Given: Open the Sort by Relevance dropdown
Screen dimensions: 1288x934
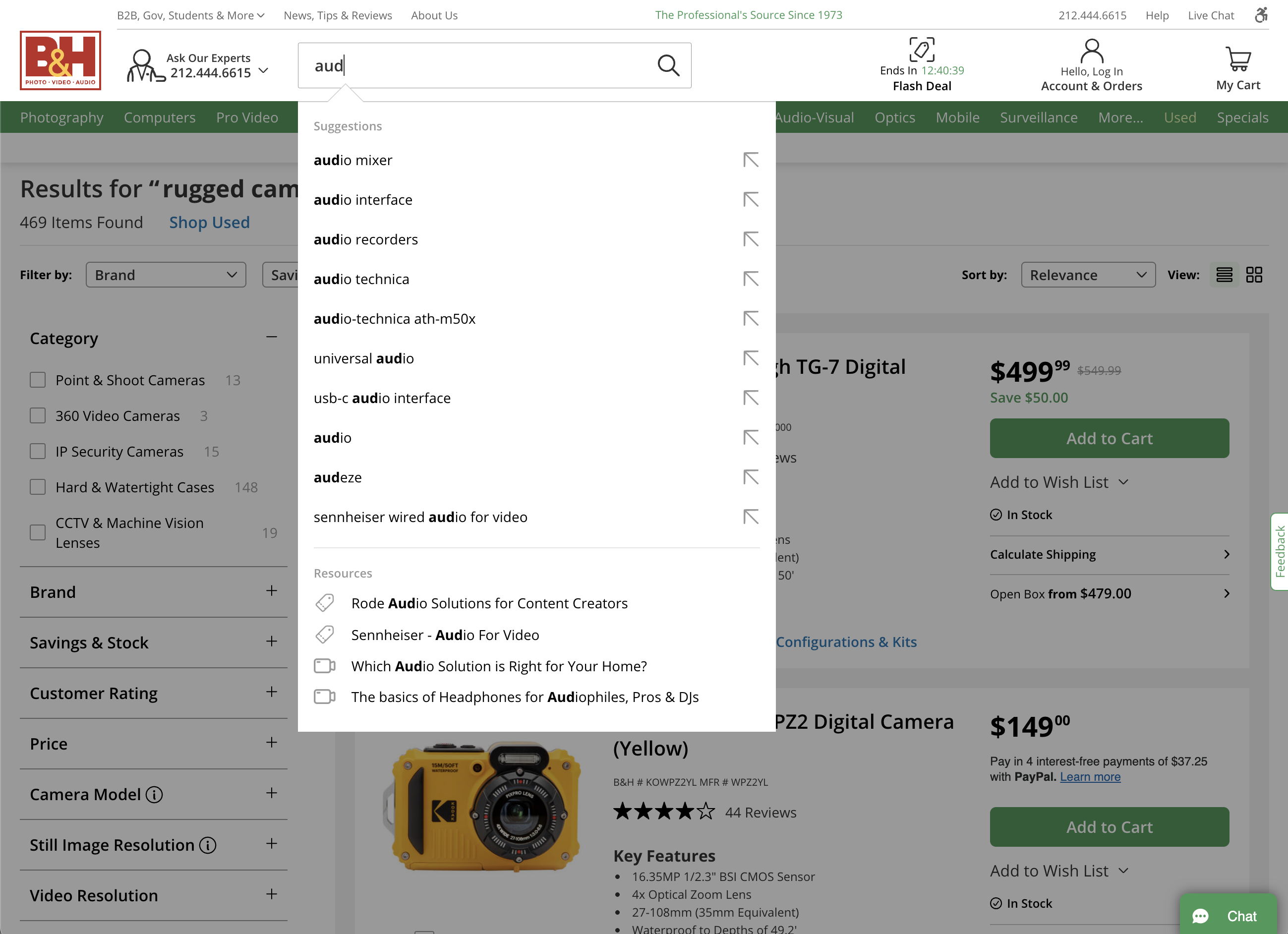Looking at the screenshot, I should click(x=1088, y=274).
